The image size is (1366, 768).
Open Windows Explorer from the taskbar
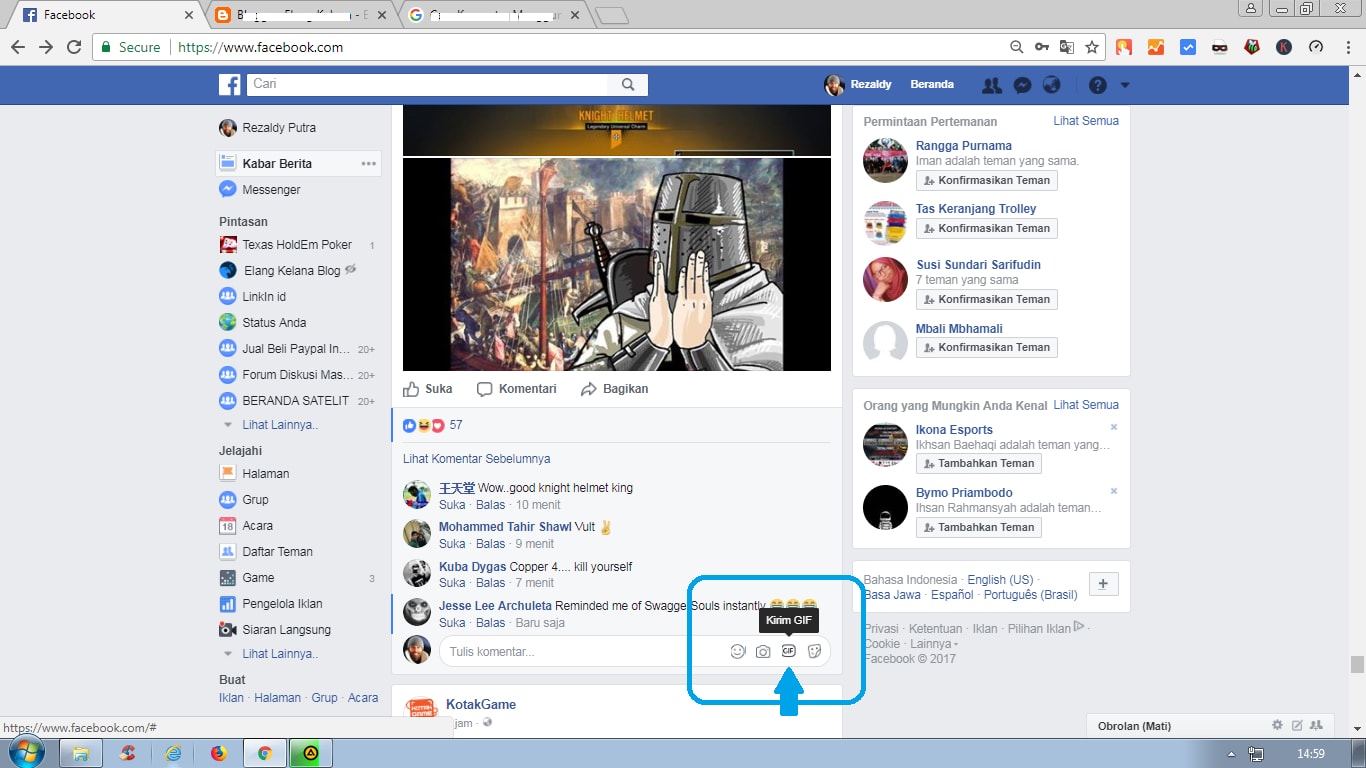coord(81,753)
